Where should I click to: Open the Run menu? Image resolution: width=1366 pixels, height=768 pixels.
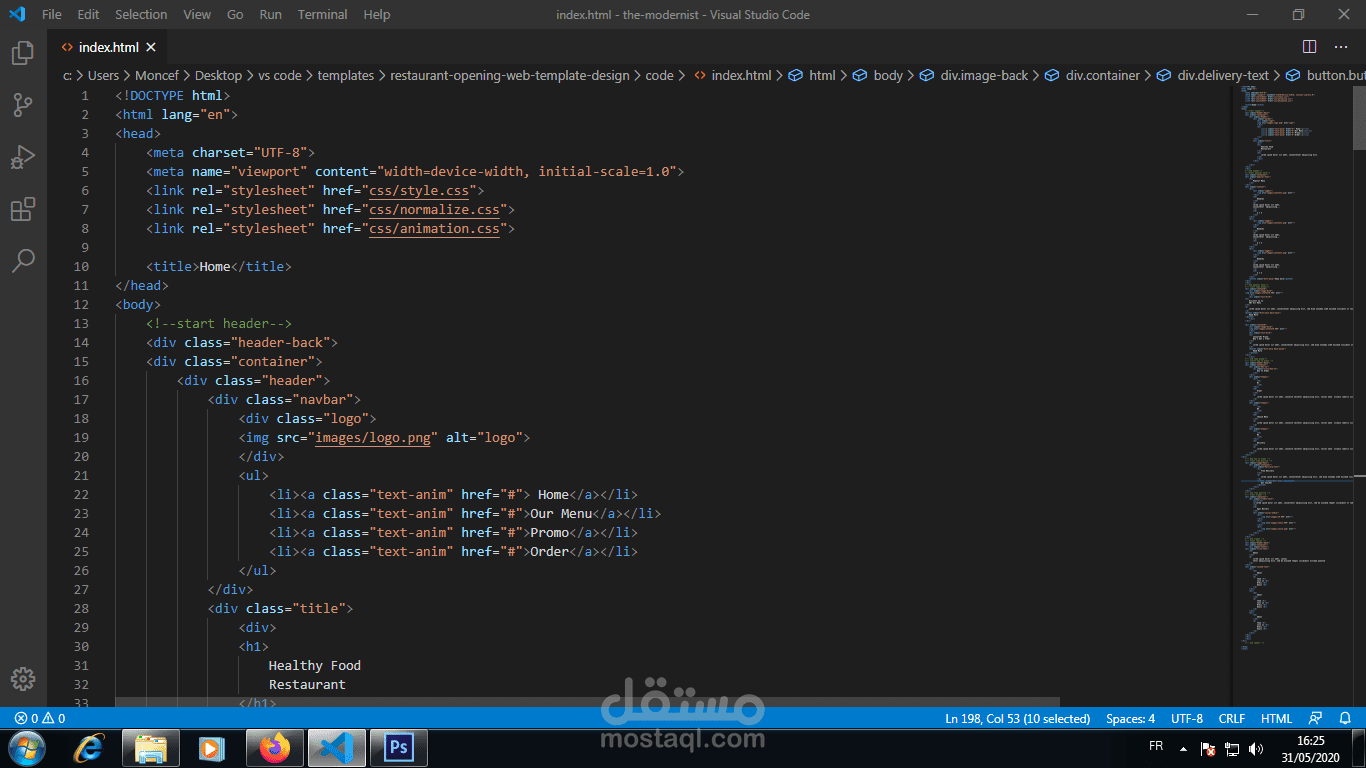tap(270, 14)
